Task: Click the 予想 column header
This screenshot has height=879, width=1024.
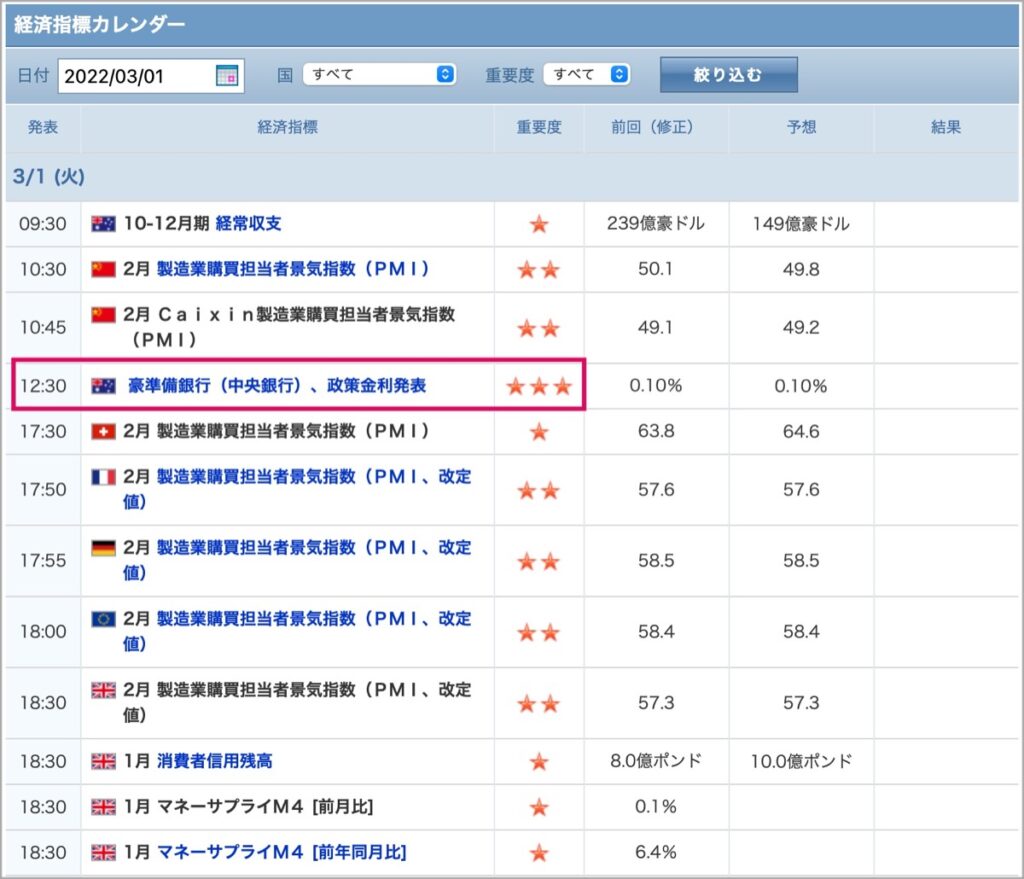Action: tap(801, 127)
